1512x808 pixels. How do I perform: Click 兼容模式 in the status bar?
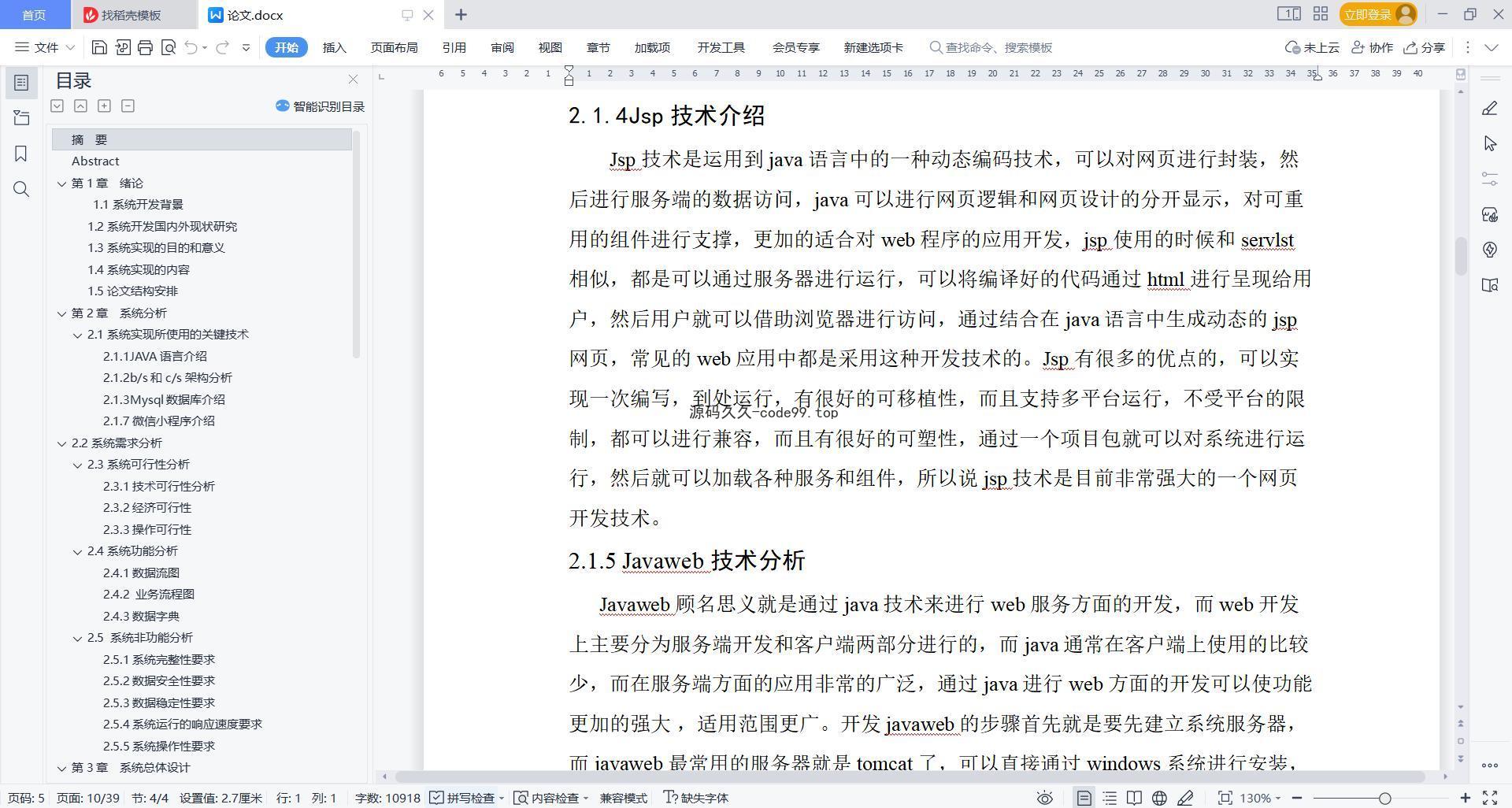pyautogui.click(x=623, y=798)
